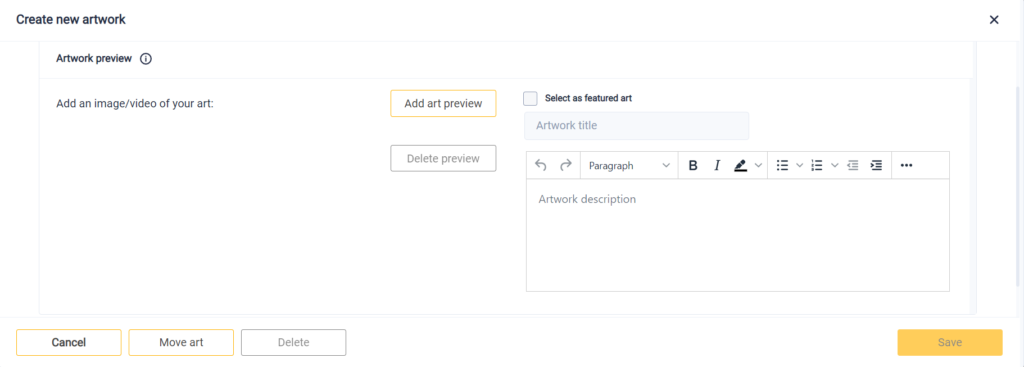Click the Cancel button
The image size is (1024, 367).
coord(69,342)
